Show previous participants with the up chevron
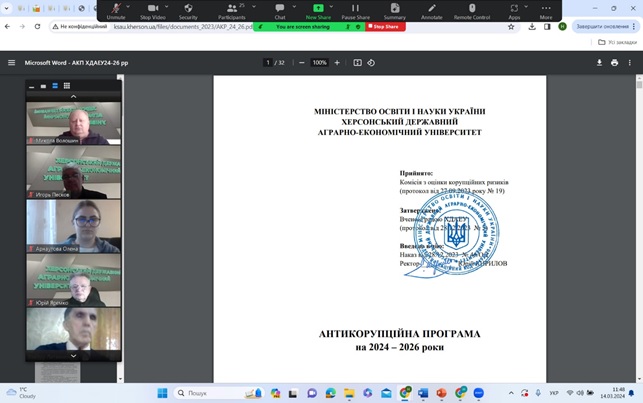Image resolution: width=643 pixels, height=403 pixels. pyautogui.click(x=73, y=97)
